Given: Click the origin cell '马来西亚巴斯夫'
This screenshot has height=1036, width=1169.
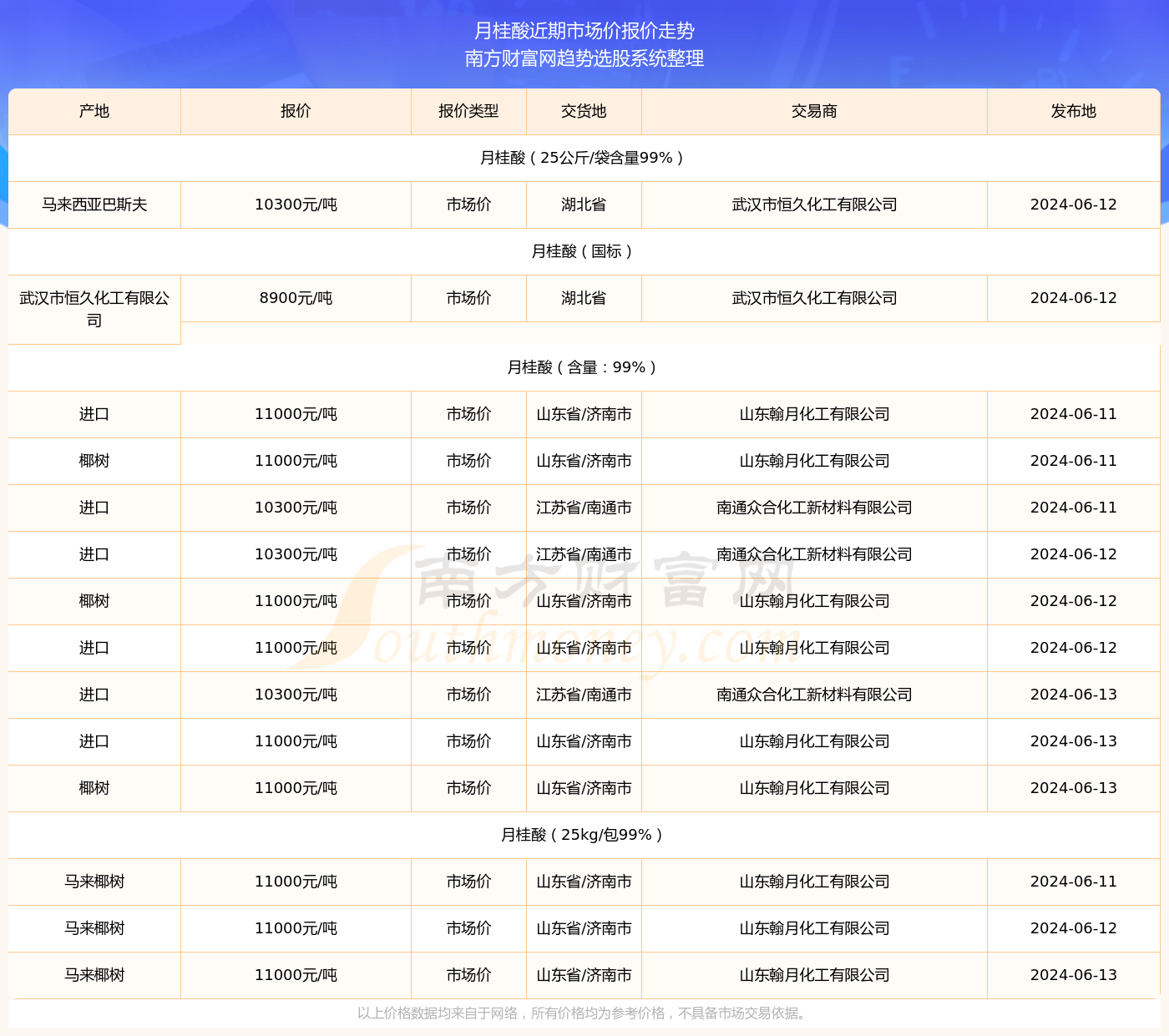Looking at the screenshot, I should [x=94, y=205].
